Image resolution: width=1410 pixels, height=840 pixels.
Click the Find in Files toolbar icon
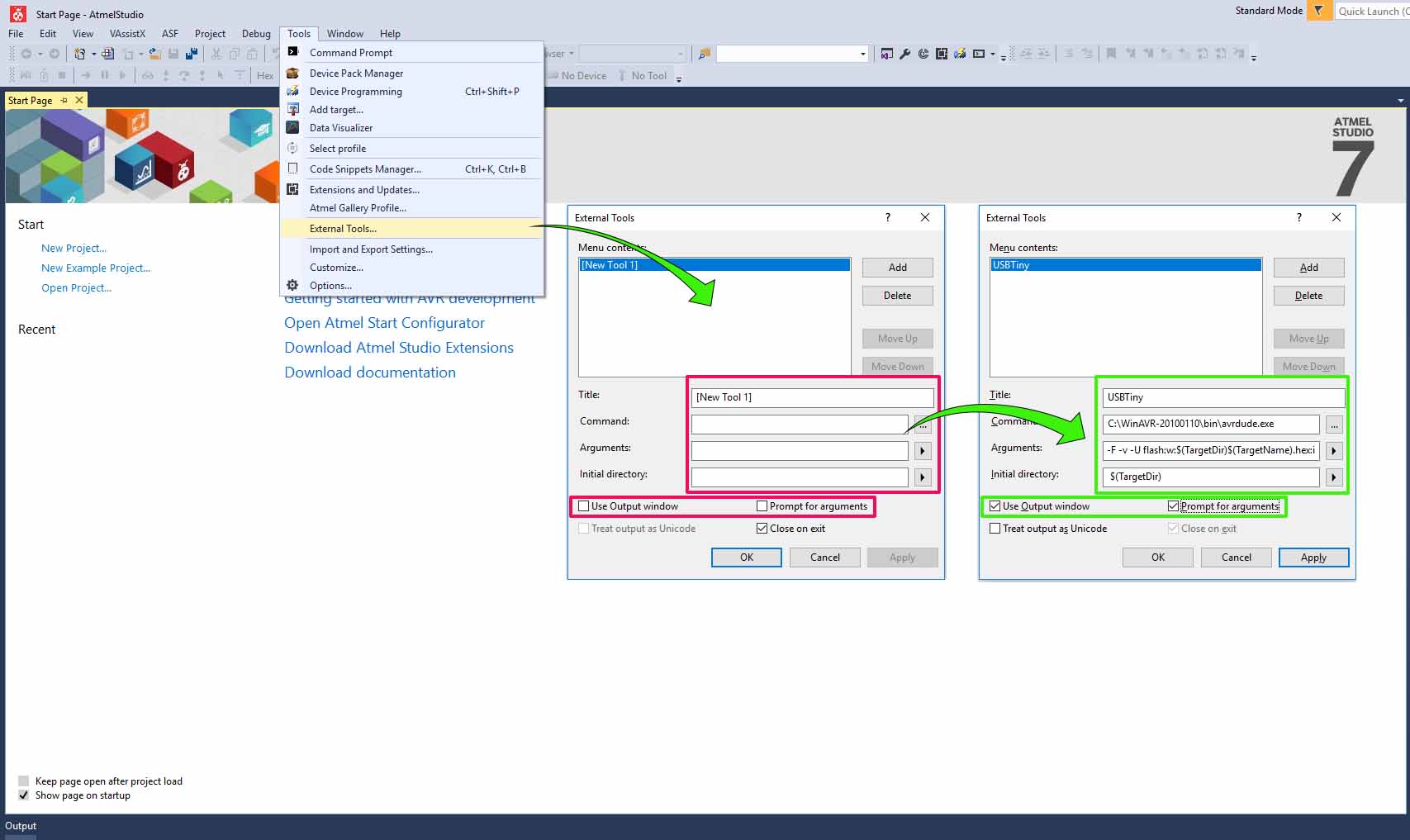coord(704,54)
